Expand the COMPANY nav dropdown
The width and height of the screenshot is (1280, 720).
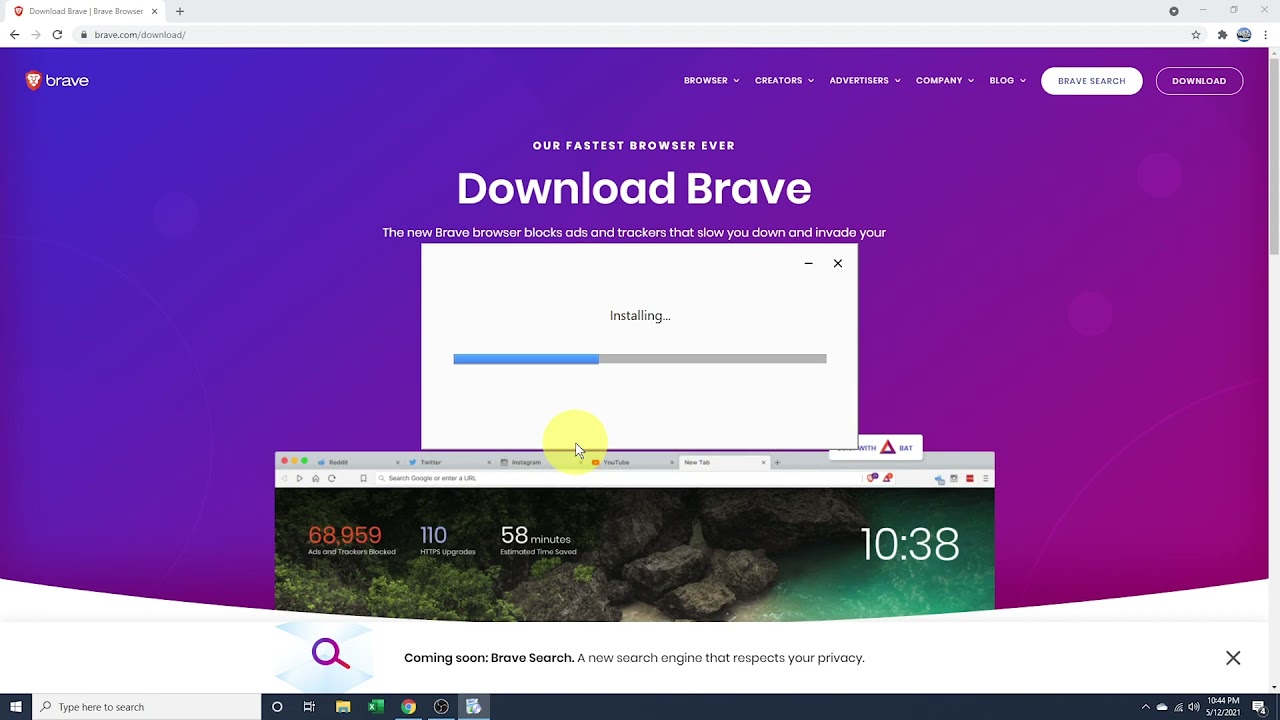945,81
